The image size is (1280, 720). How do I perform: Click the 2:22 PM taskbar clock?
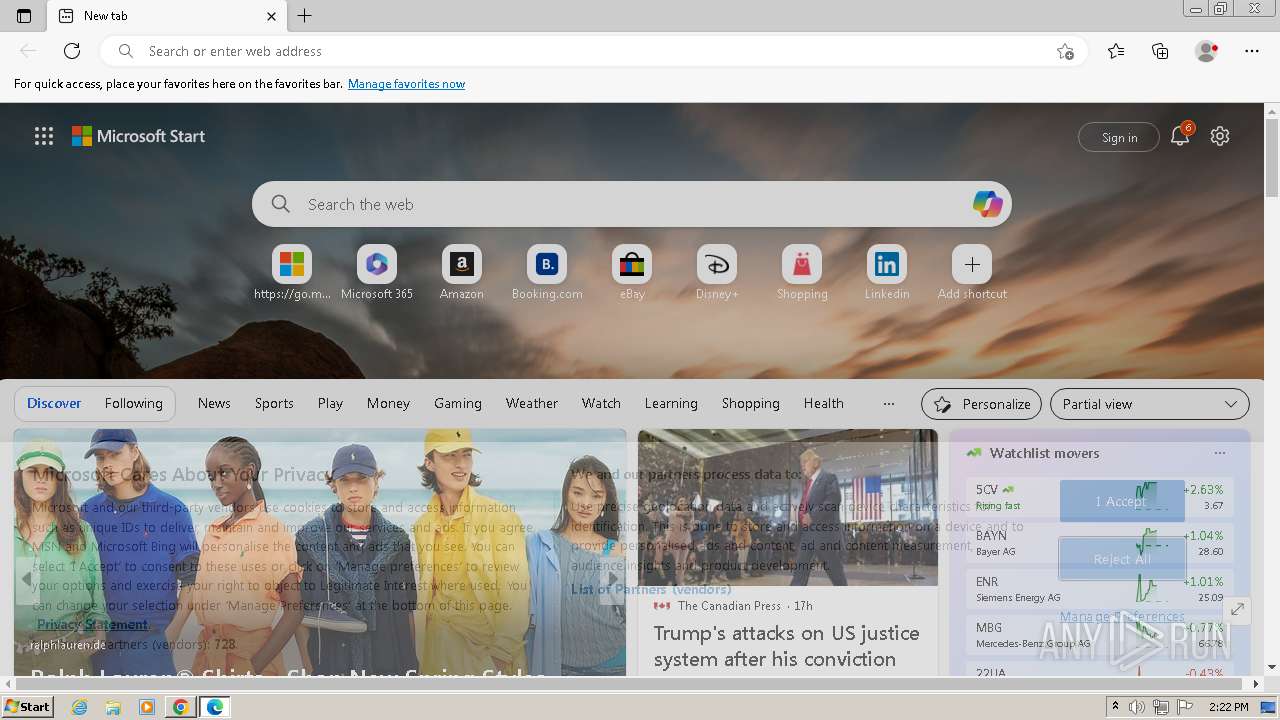pos(1228,707)
